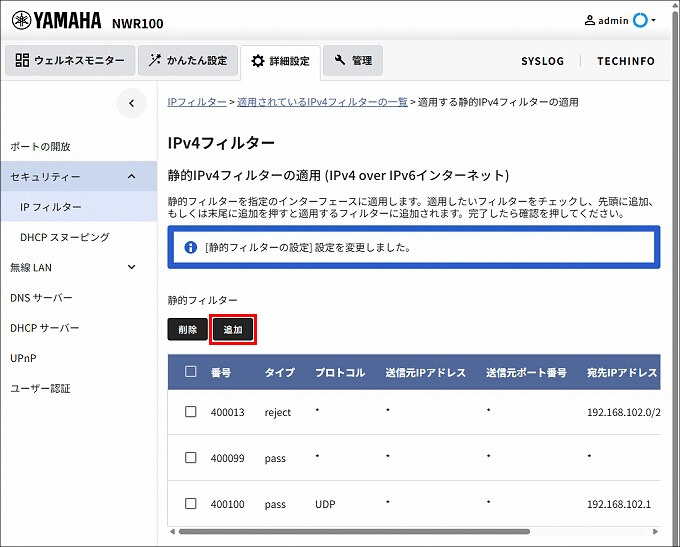Click the admin user icon
Screen dimensions: 680x547
pos(590,20)
